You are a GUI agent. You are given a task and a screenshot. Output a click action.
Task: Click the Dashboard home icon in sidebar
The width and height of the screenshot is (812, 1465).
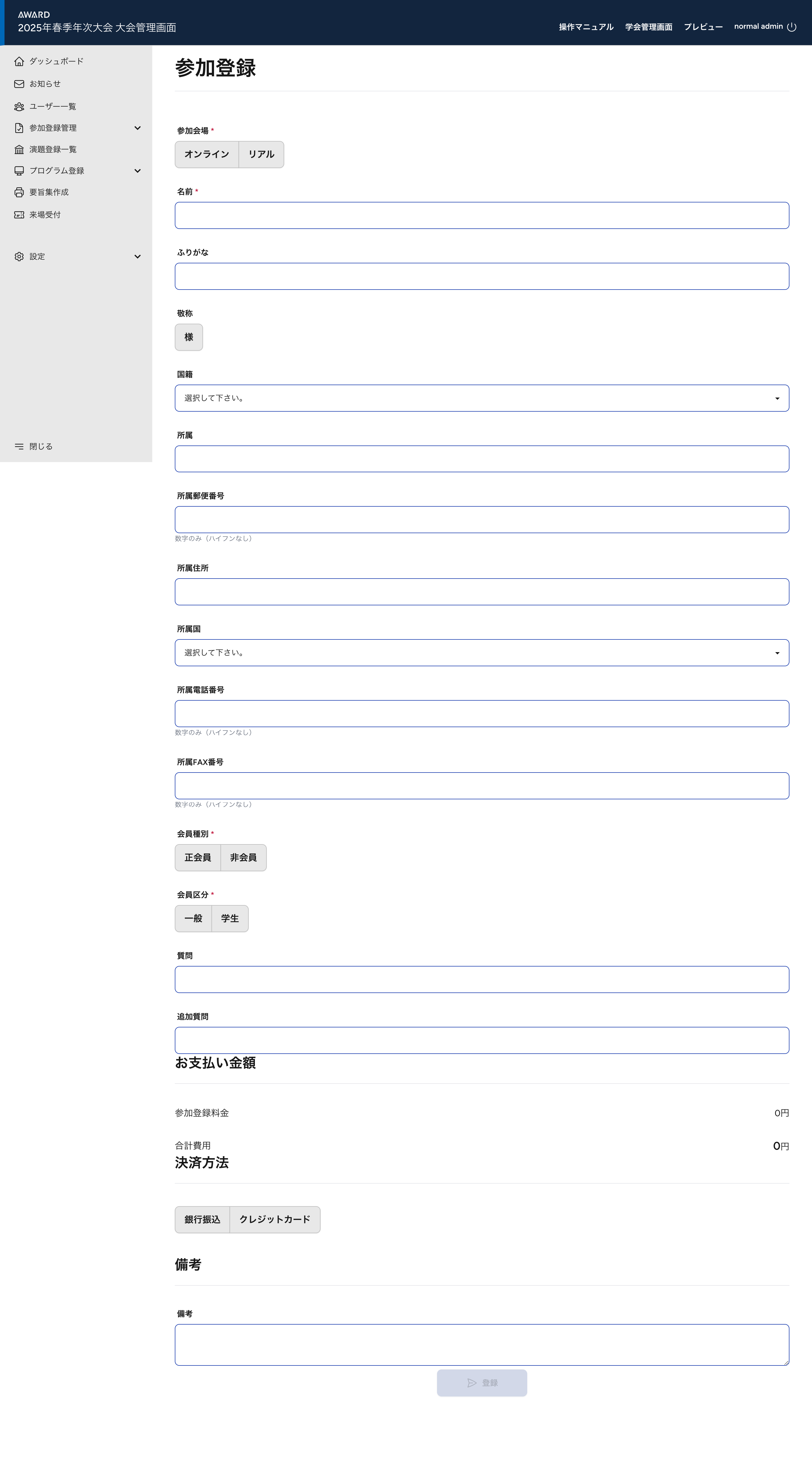coord(19,61)
